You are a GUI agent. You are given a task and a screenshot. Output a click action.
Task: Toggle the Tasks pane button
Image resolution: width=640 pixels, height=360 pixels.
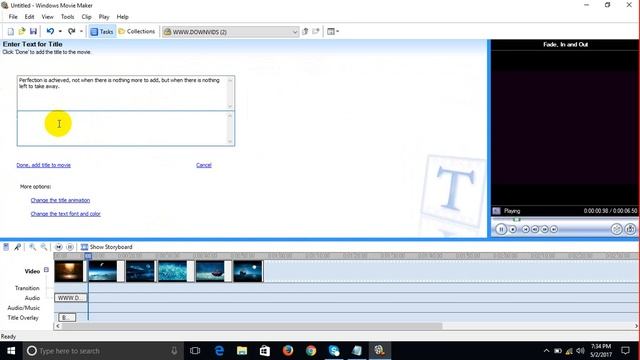point(102,31)
